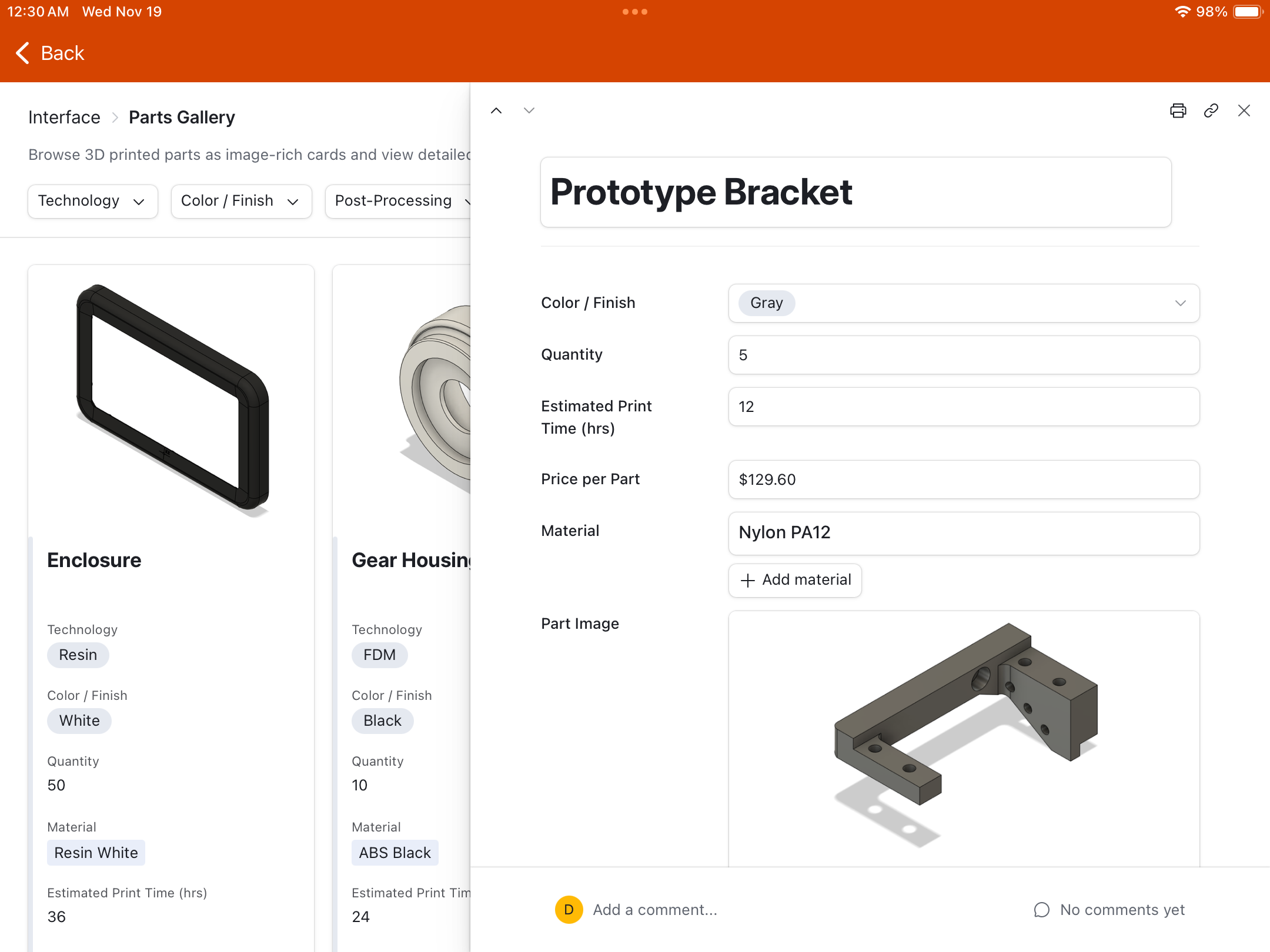This screenshot has height=952, width=1270.
Task: Click the comment bubble beside No comments yet
Action: [x=1042, y=909]
